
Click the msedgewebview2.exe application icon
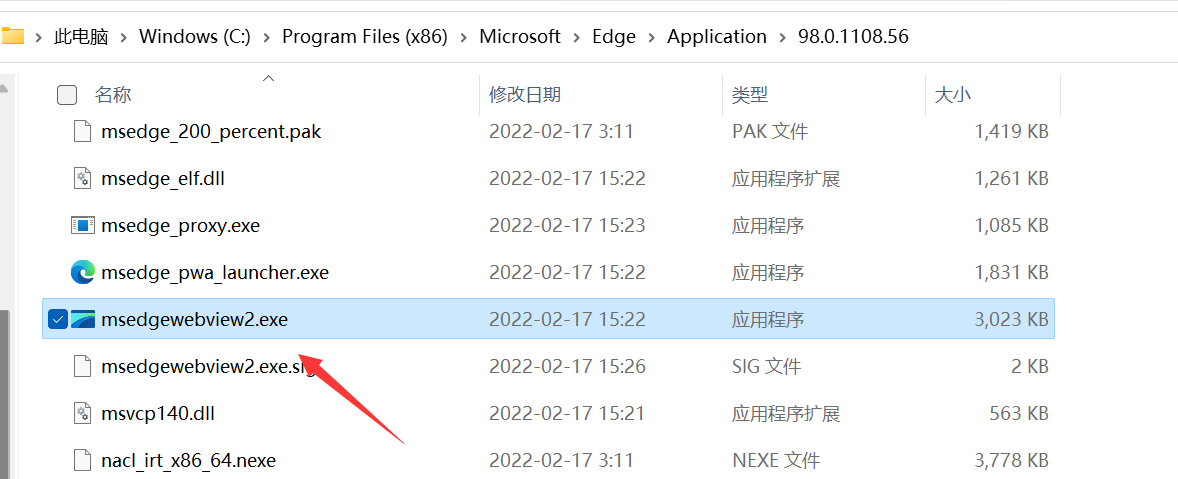point(82,319)
